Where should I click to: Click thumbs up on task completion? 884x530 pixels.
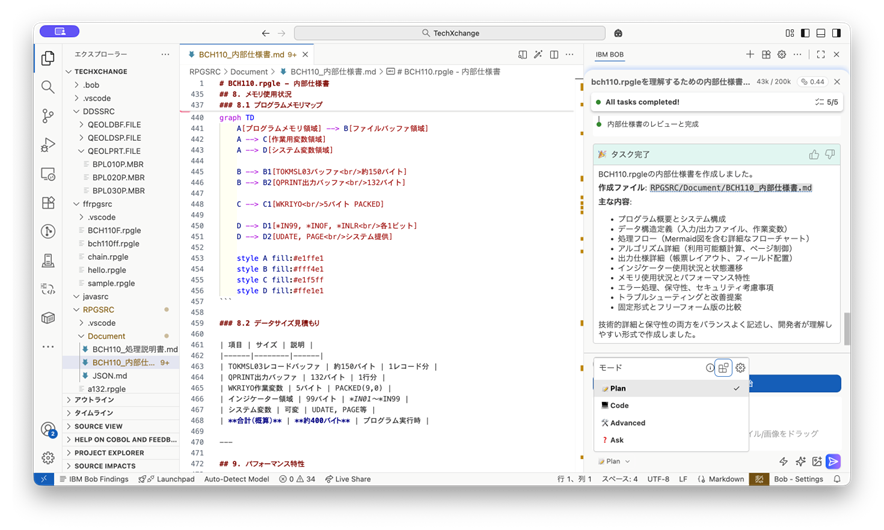[x=813, y=154]
